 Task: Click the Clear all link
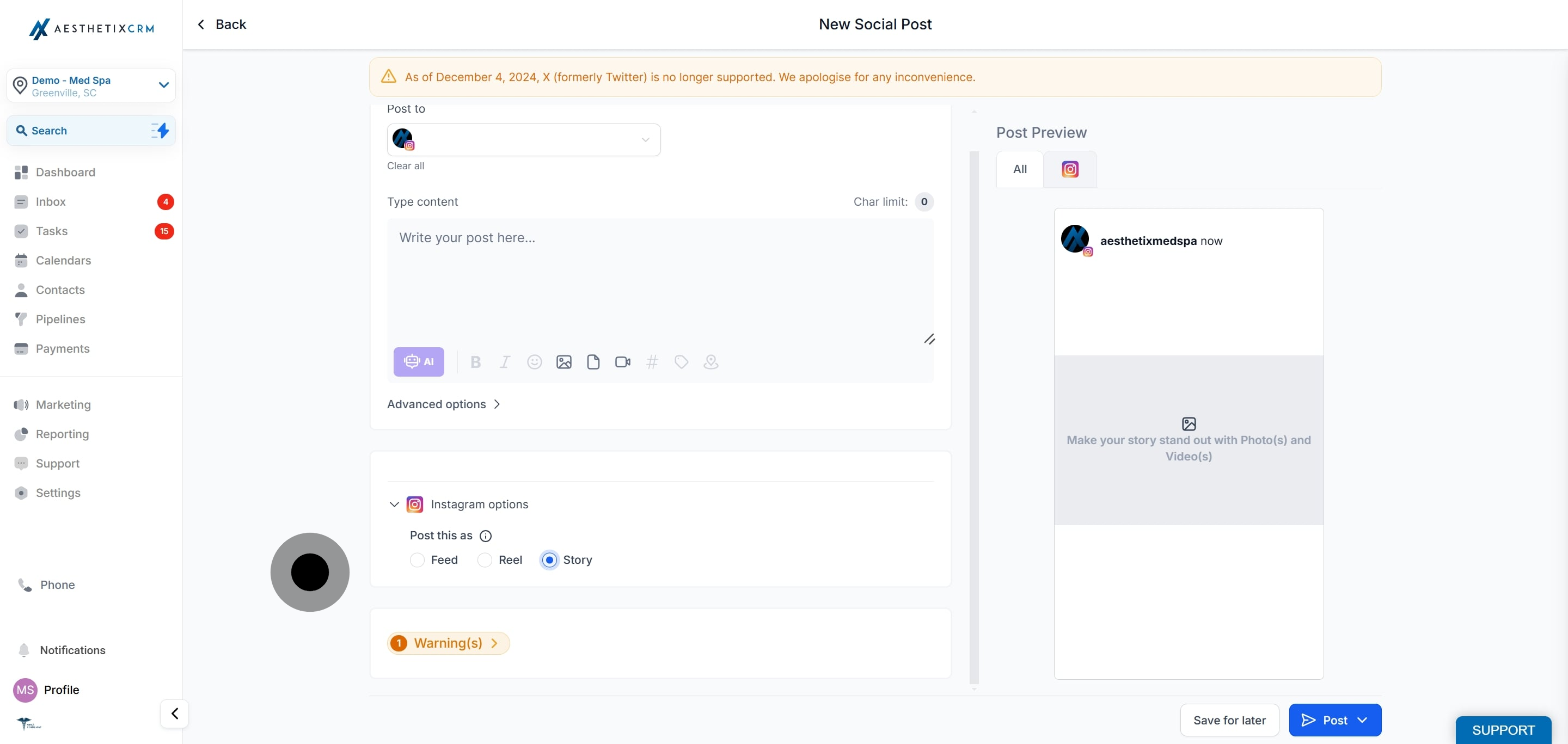[406, 166]
